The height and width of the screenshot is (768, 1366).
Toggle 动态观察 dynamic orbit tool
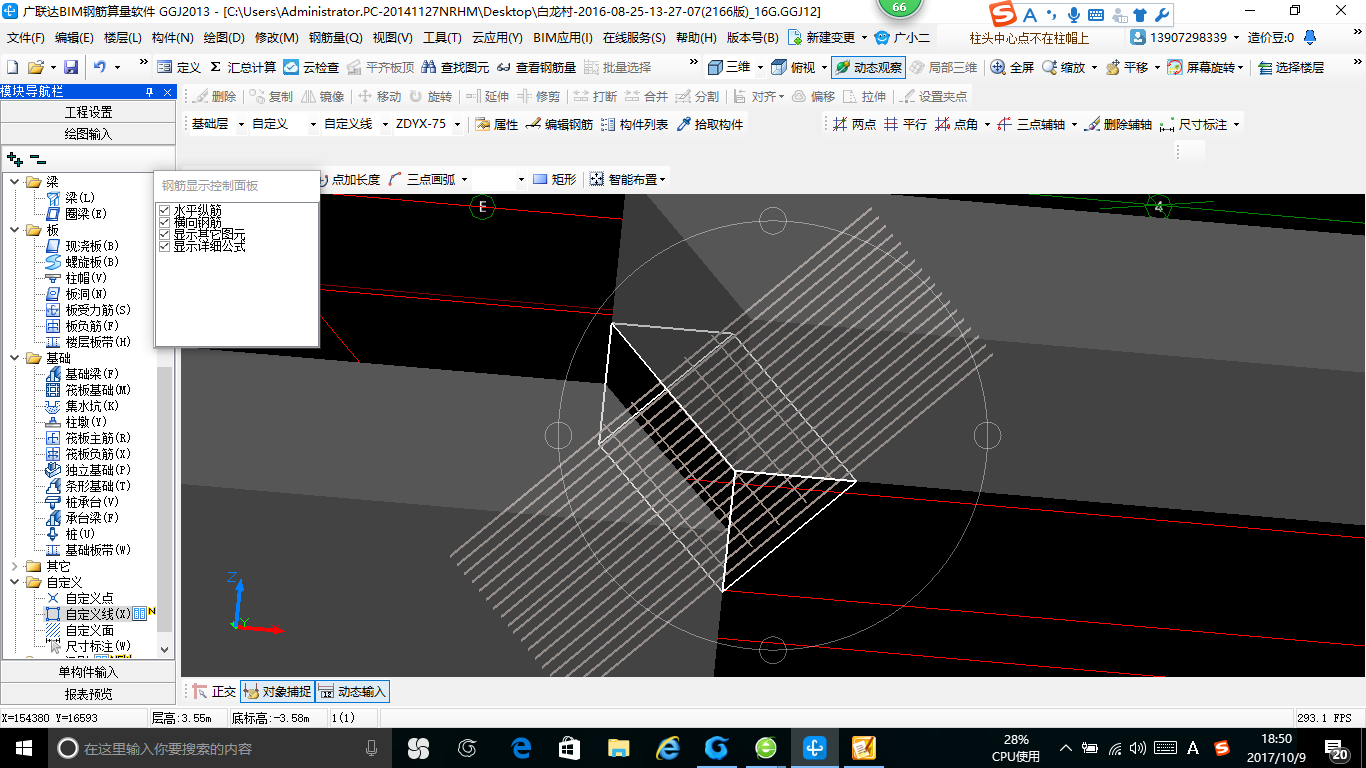click(x=868, y=67)
